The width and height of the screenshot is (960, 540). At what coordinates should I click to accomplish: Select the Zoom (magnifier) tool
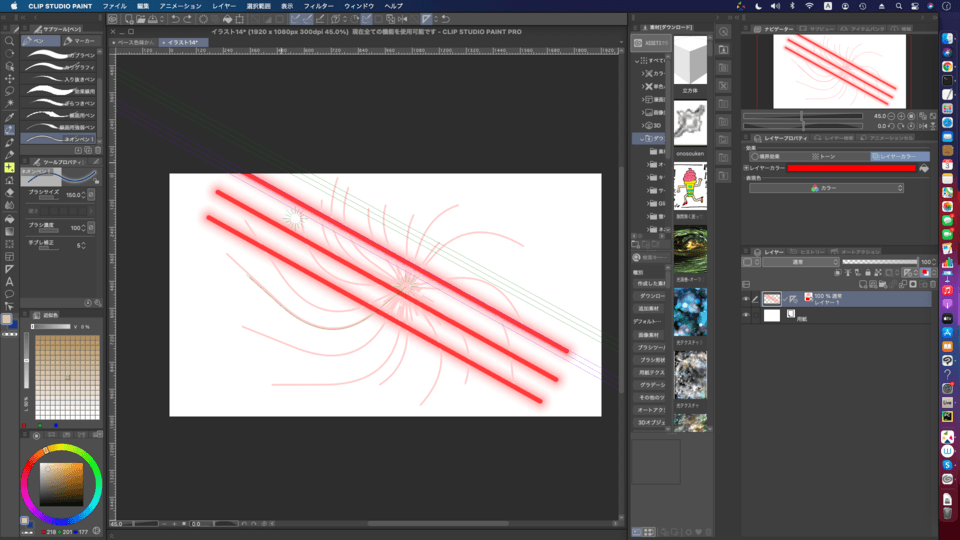9,41
